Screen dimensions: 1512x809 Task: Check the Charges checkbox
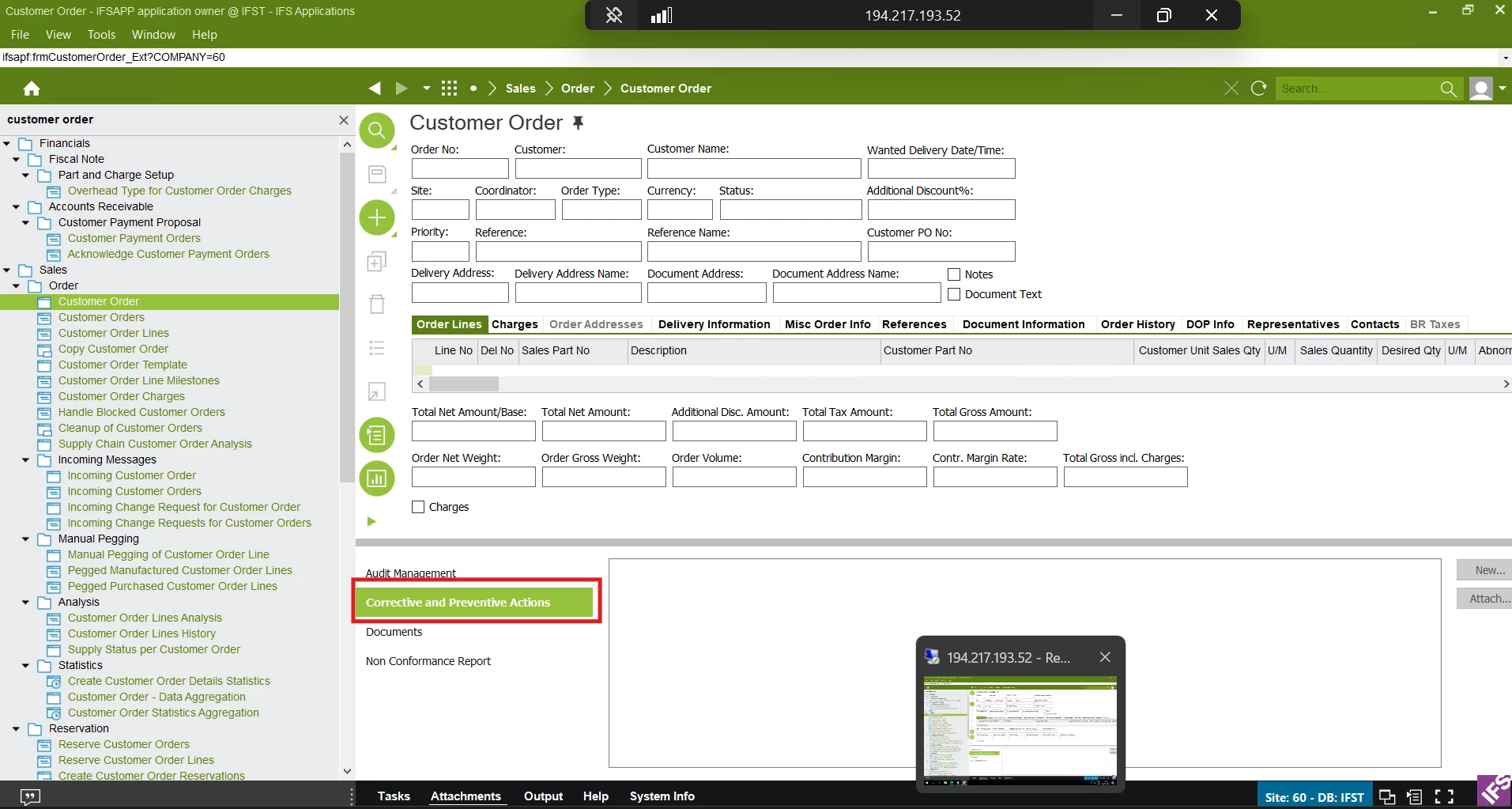[418, 507]
